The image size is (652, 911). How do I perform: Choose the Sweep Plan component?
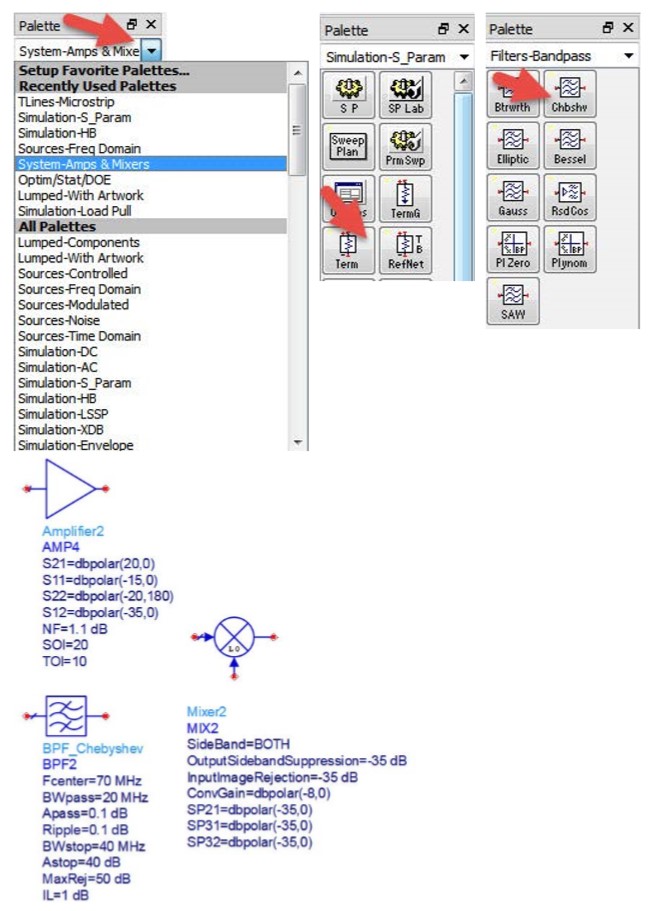click(349, 147)
